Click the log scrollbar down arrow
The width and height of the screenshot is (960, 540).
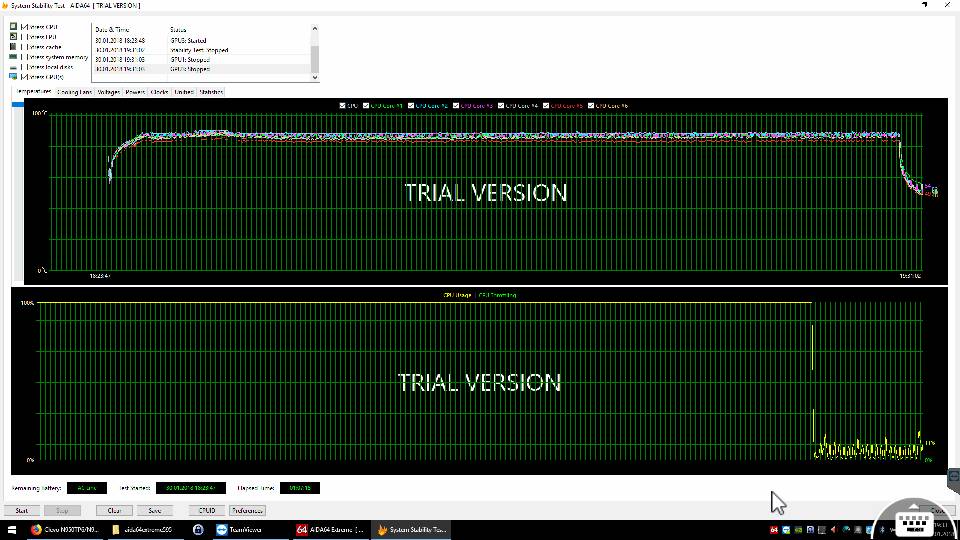pos(315,77)
